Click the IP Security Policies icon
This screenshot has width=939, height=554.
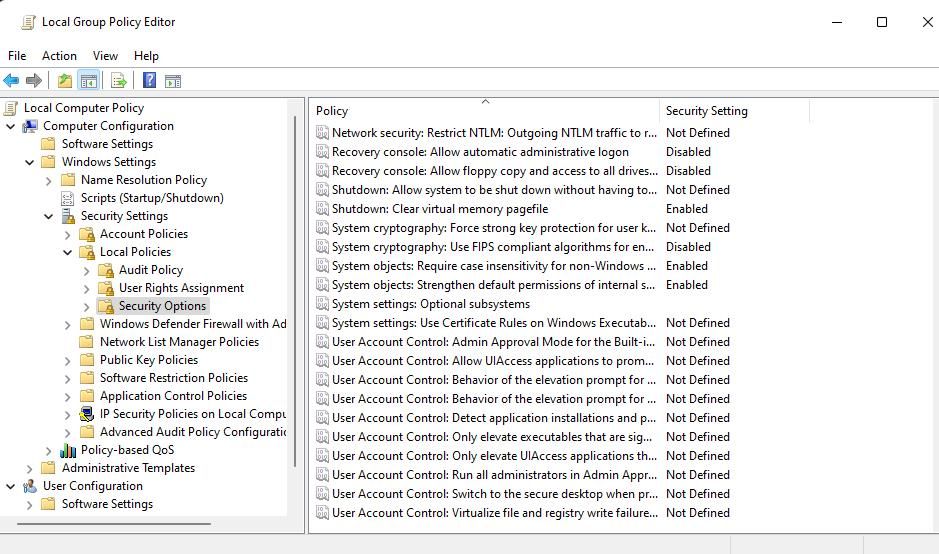[87, 414]
